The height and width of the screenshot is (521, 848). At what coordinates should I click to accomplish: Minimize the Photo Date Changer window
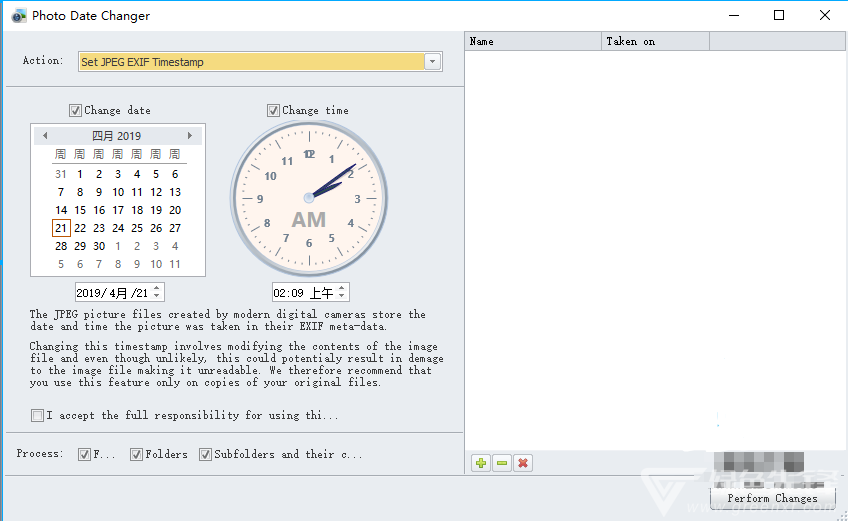coord(734,15)
